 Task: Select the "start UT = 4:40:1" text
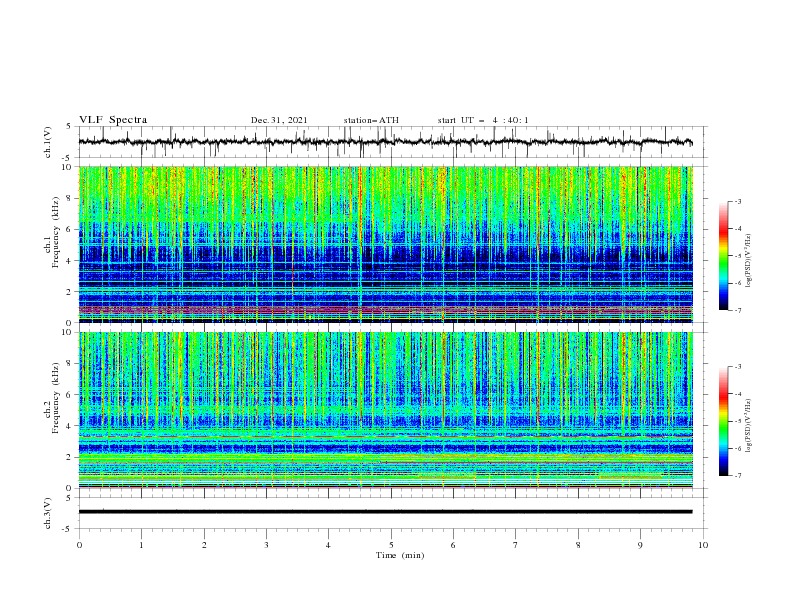pyautogui.click(x=483, y=120)
